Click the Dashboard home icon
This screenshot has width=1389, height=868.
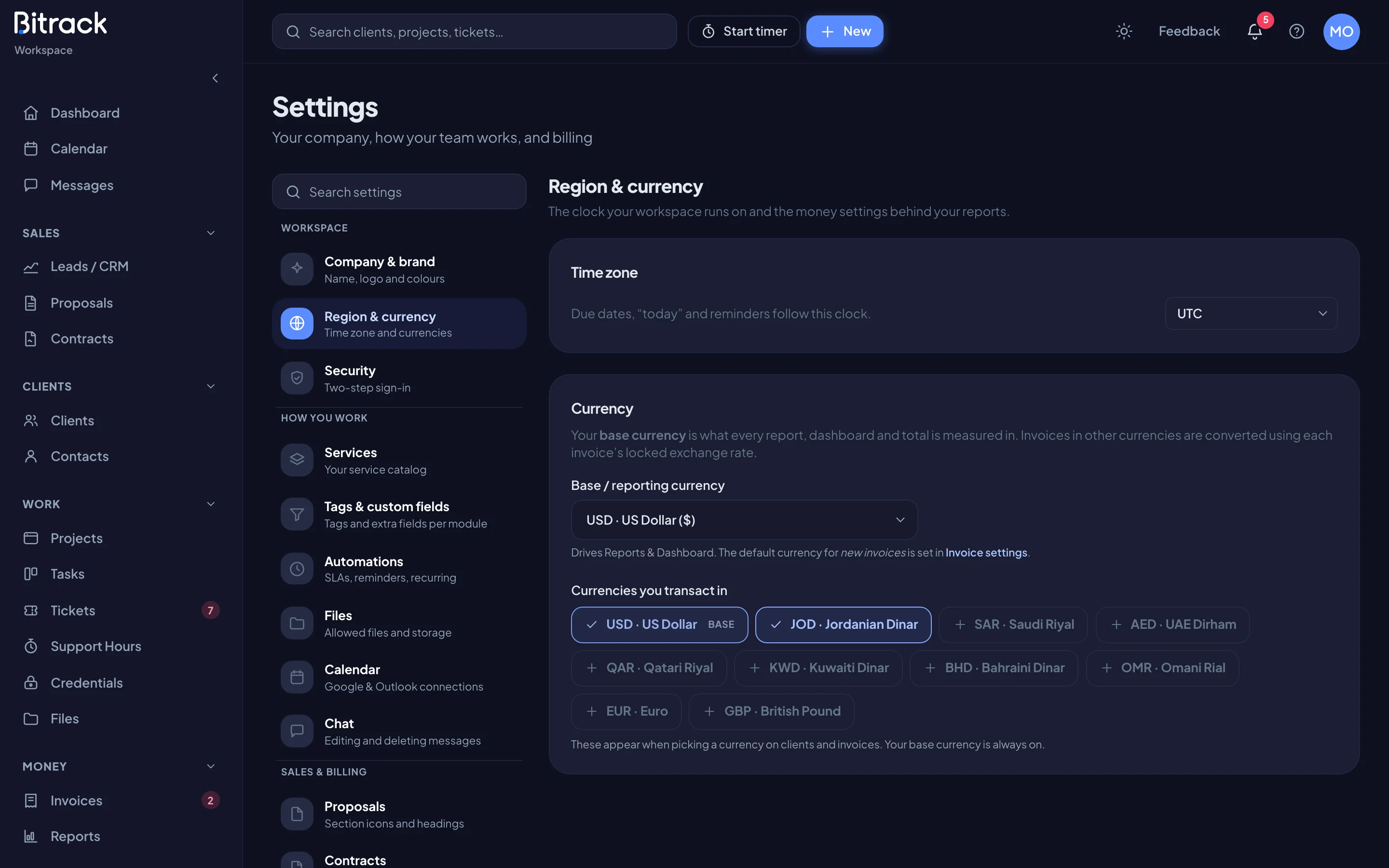click(31, 113)
